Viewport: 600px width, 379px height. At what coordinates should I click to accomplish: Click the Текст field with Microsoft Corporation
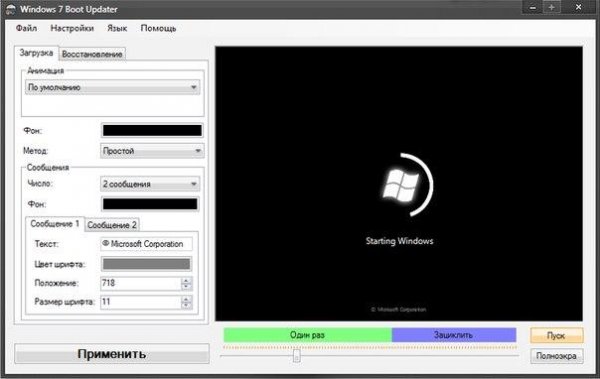pos(146,244)
